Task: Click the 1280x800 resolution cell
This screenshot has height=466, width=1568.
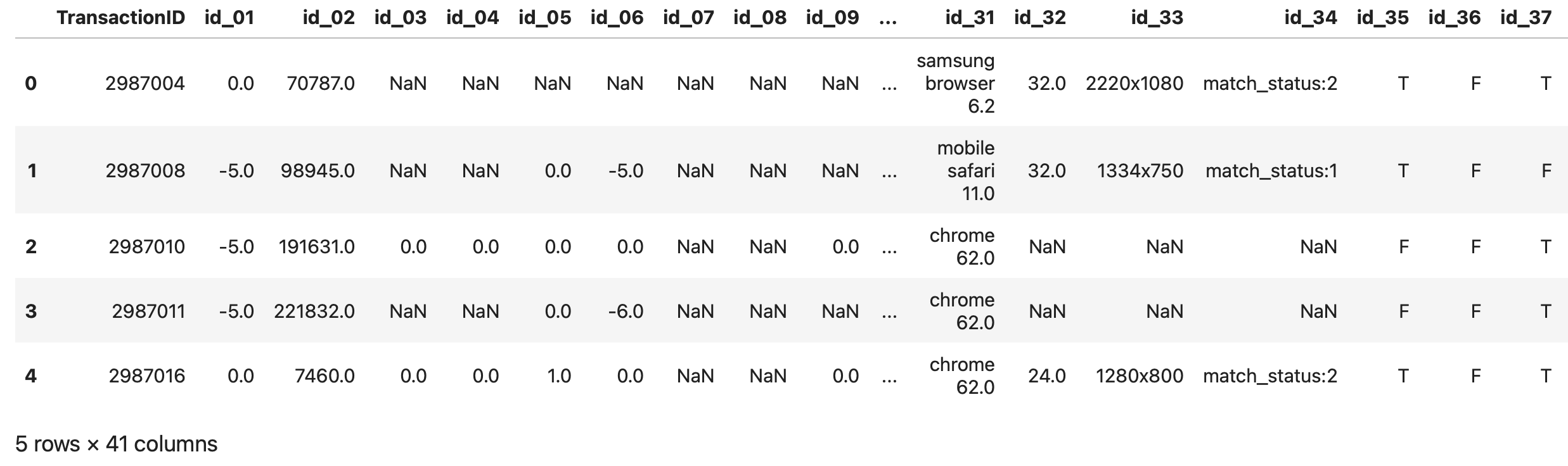Action: [x=1140, y=375]
